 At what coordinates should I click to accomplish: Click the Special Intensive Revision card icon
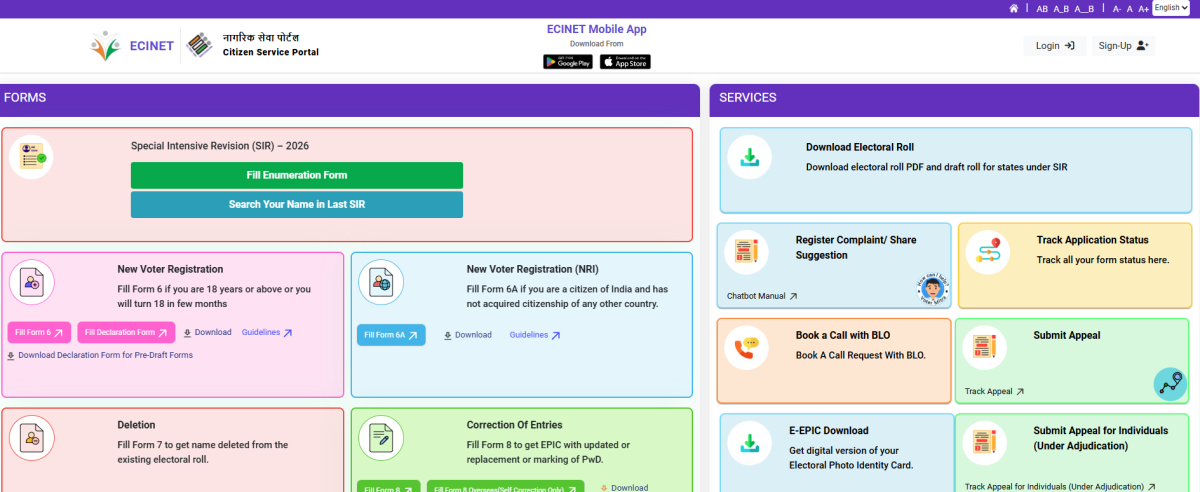click(31, 157)
